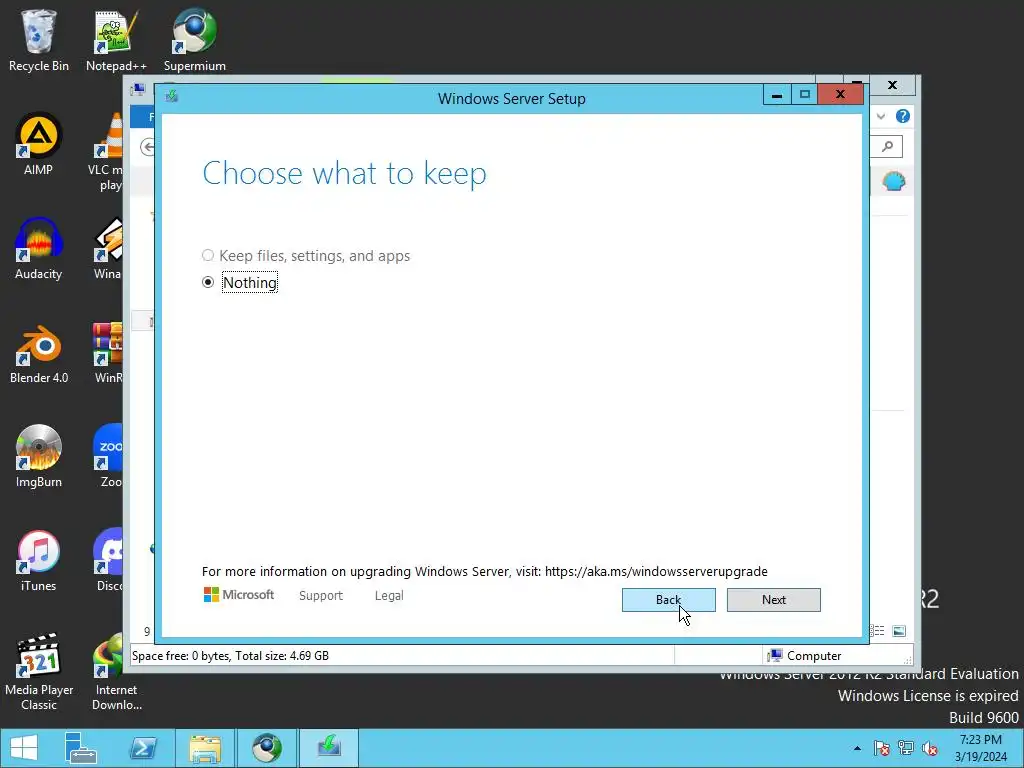Open Supermium from the taskbar
The image size is (1024, 768).
click(266, 748)
